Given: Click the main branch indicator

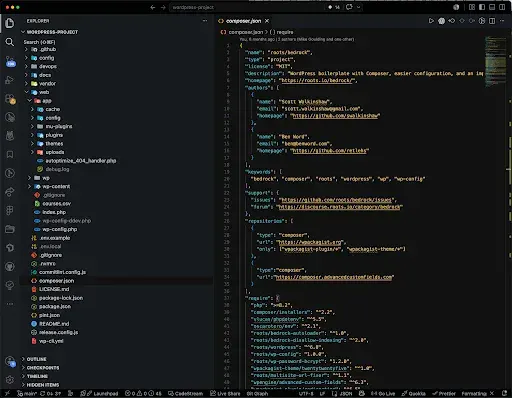Looking at the screenshot, I should pyautogui.click(x=27, y=394).
